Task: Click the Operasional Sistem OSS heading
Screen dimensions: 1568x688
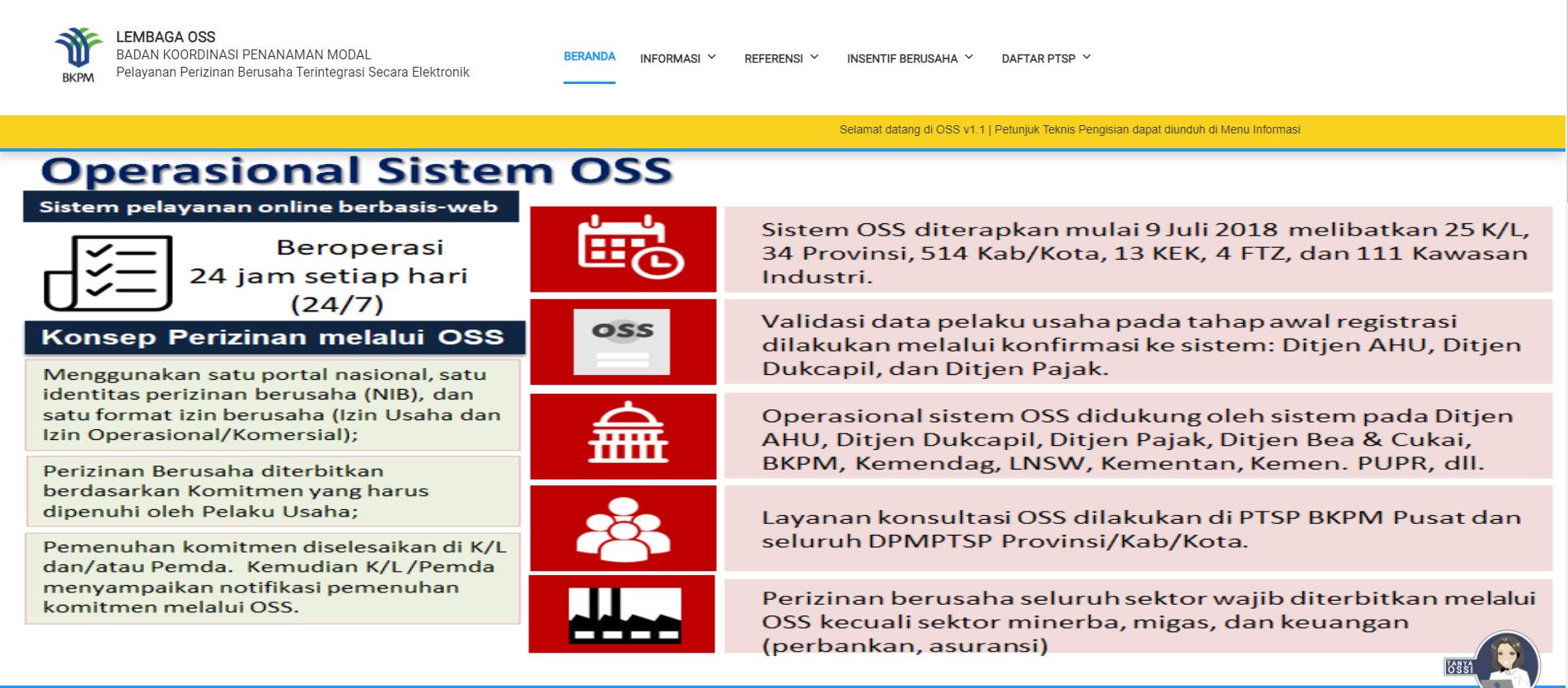Action: coord(357,171)
